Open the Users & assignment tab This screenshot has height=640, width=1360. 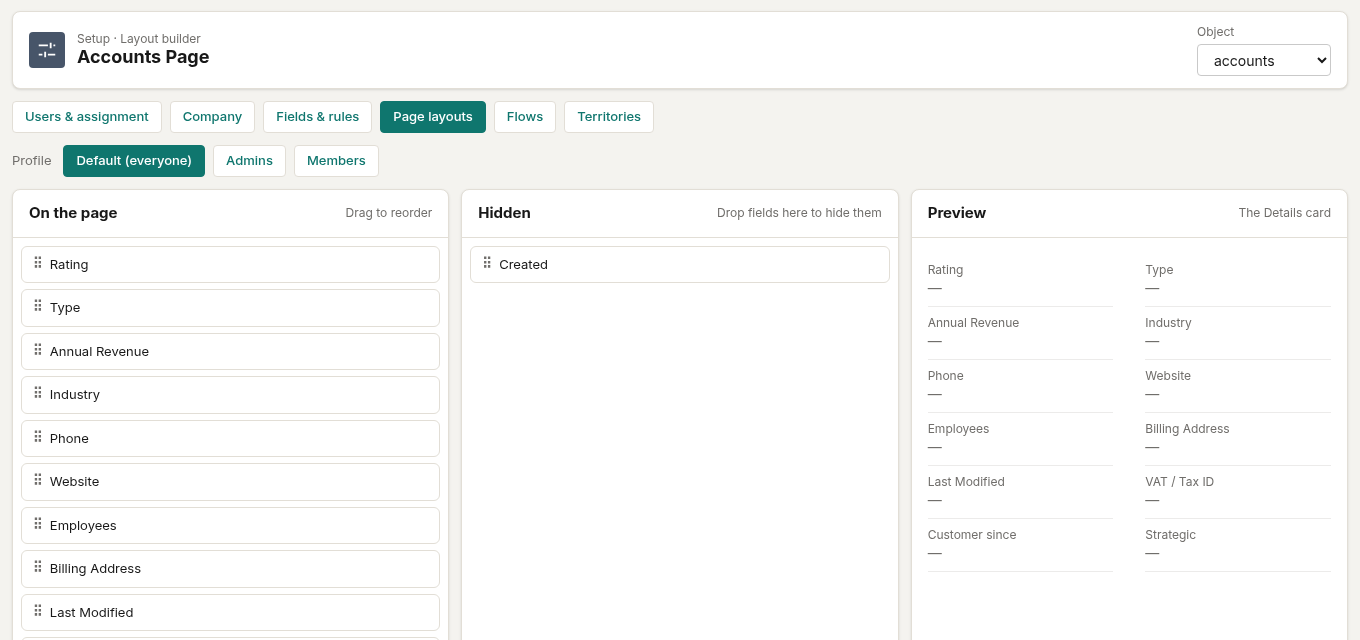(x=87, y=117)
